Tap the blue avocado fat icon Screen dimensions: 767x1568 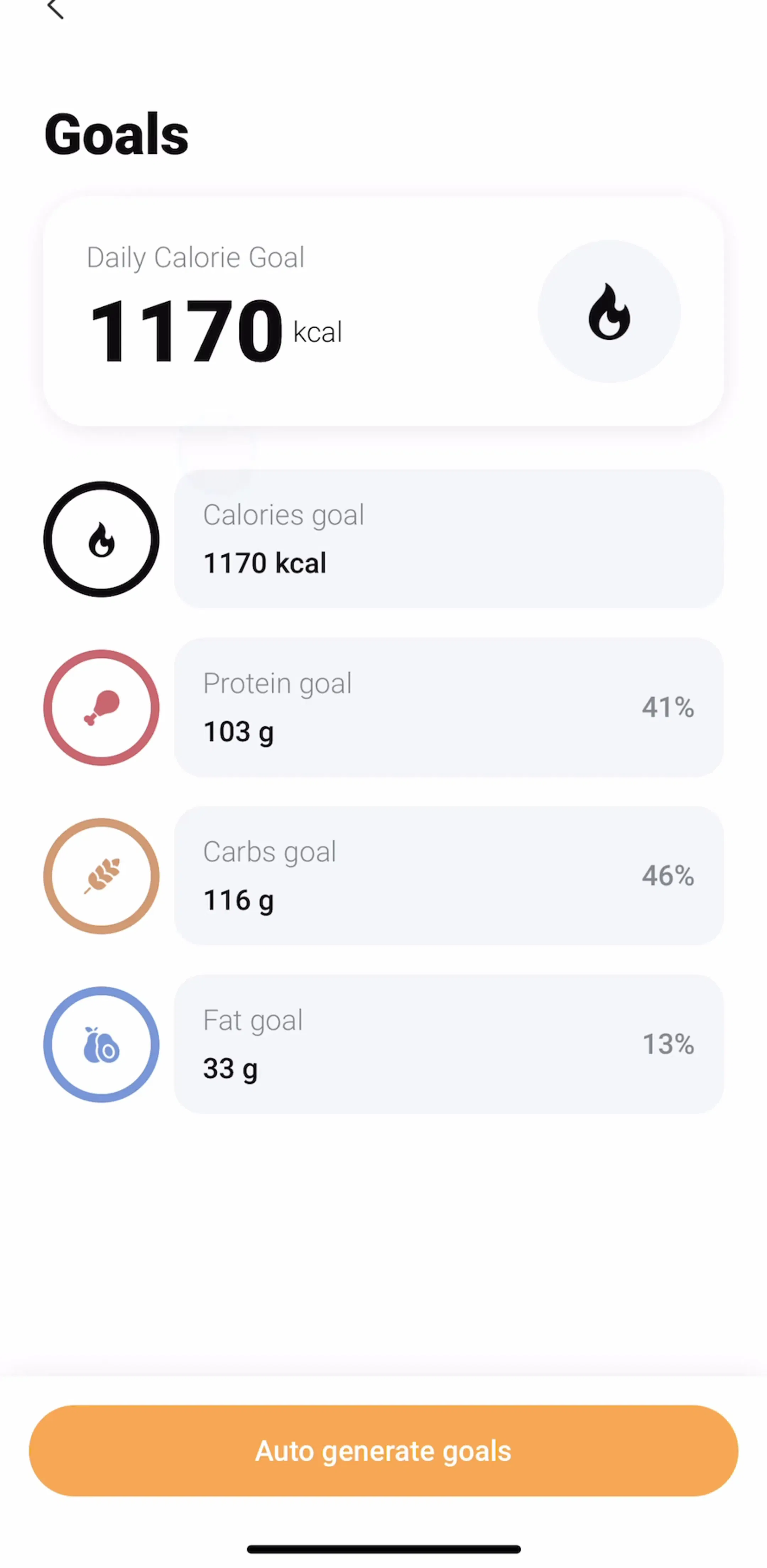(x=102, y=1045)
